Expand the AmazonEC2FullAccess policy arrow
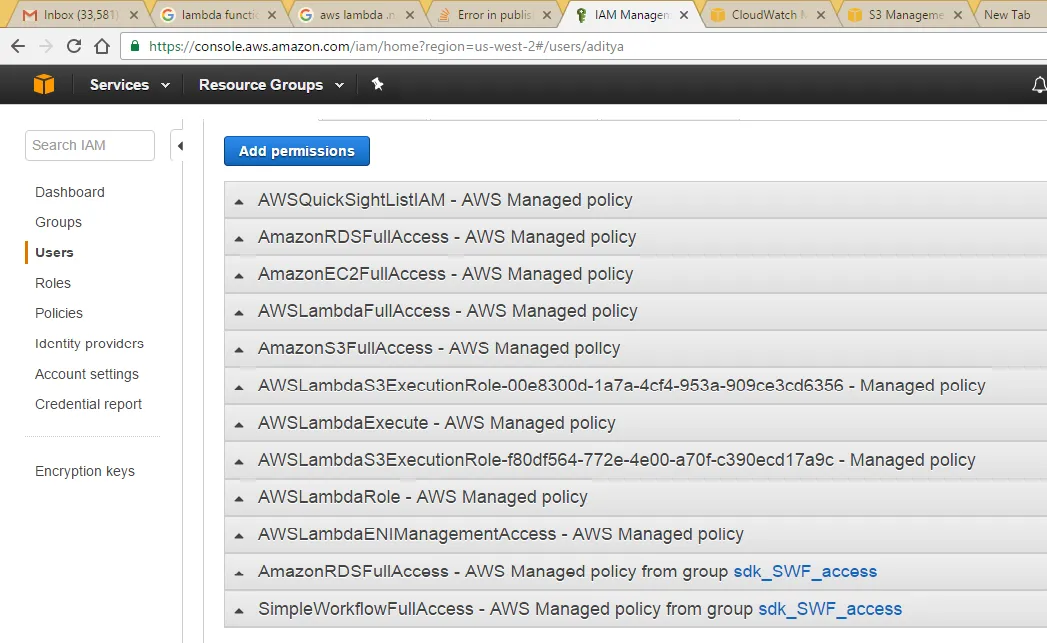1047x643 pixels. tap(239, 275)
